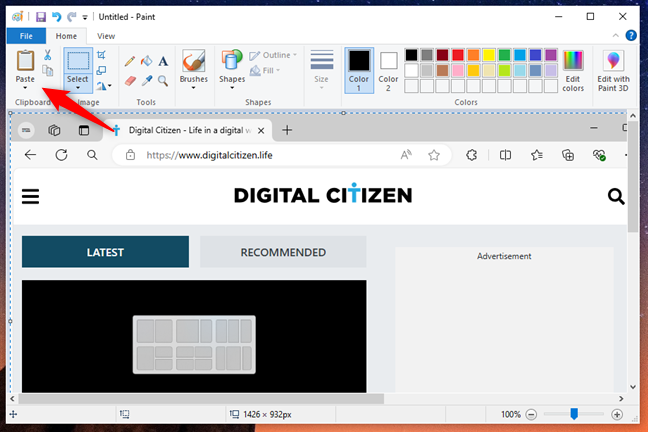Expand the Brushes dropdown arrow
The height and width of the screenshot is (432, 648).
[x=193, y=88]
